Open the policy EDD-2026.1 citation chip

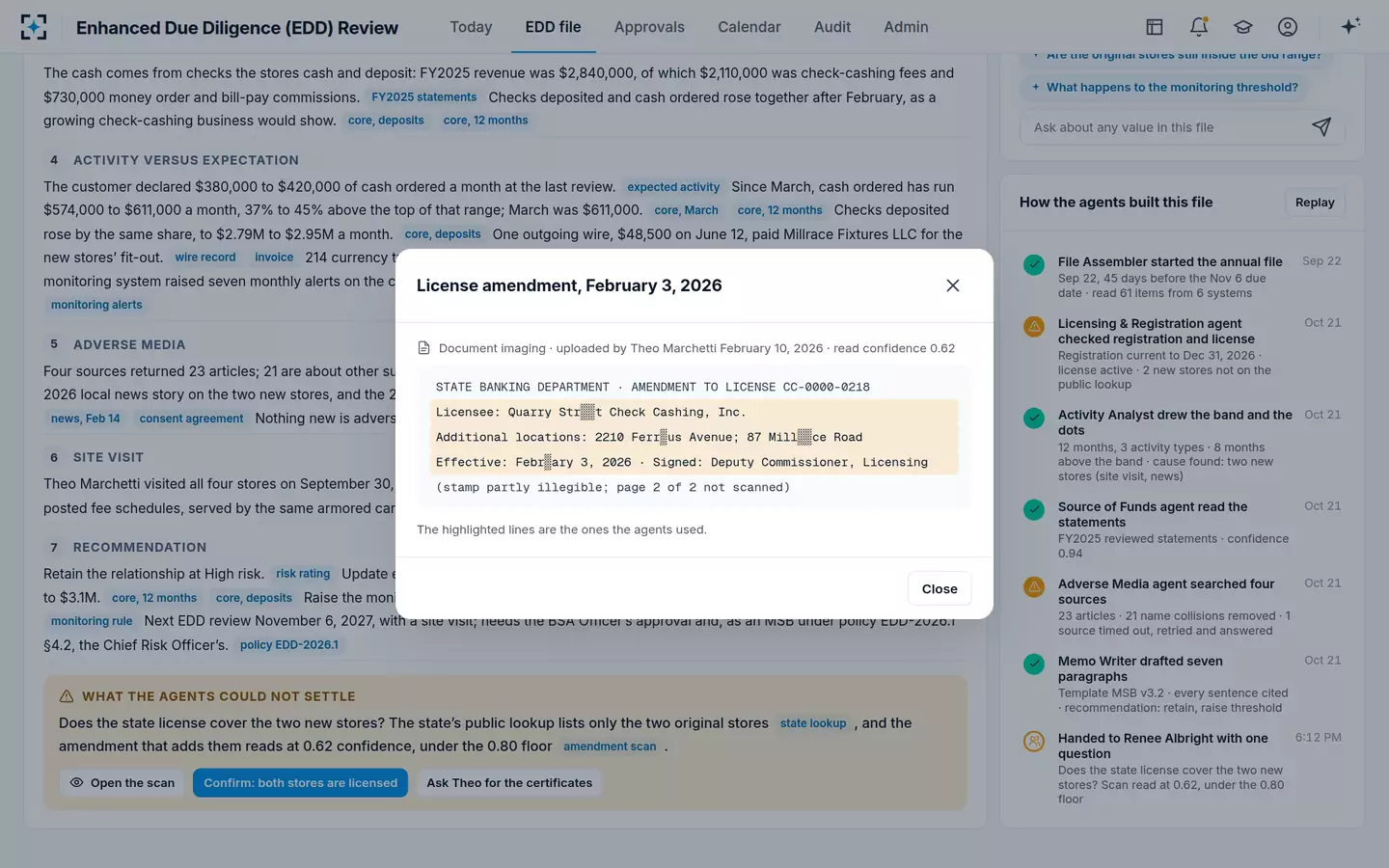(x=289, y=645)
